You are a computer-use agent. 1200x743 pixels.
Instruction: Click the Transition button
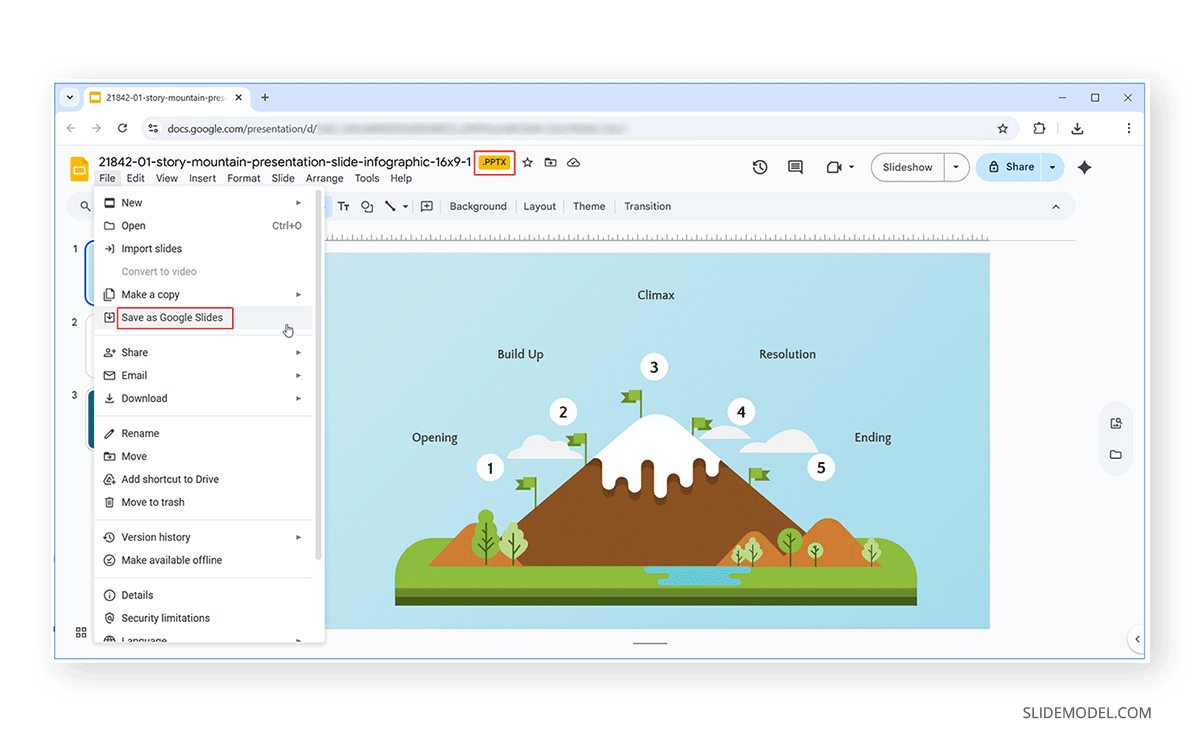pyautogui.click(x=647, y=206)
